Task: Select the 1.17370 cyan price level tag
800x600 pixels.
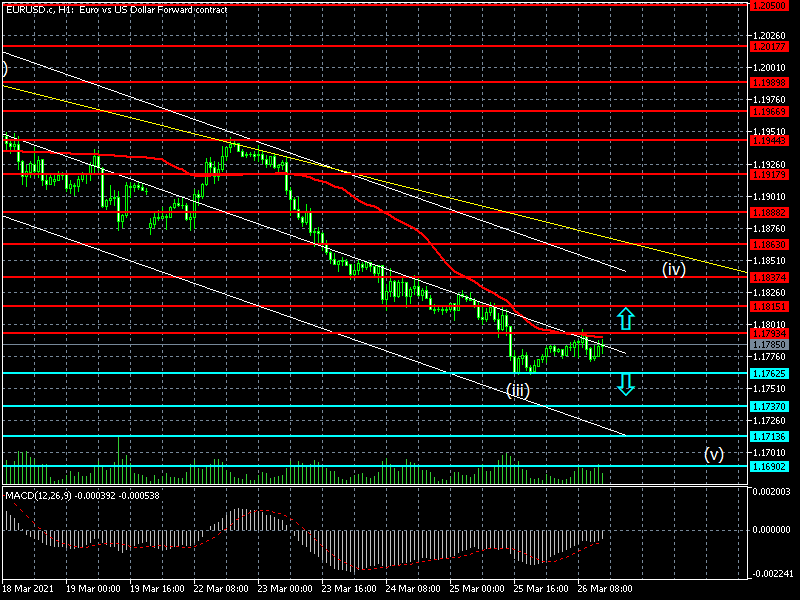Action: click(x=768, y=406)
